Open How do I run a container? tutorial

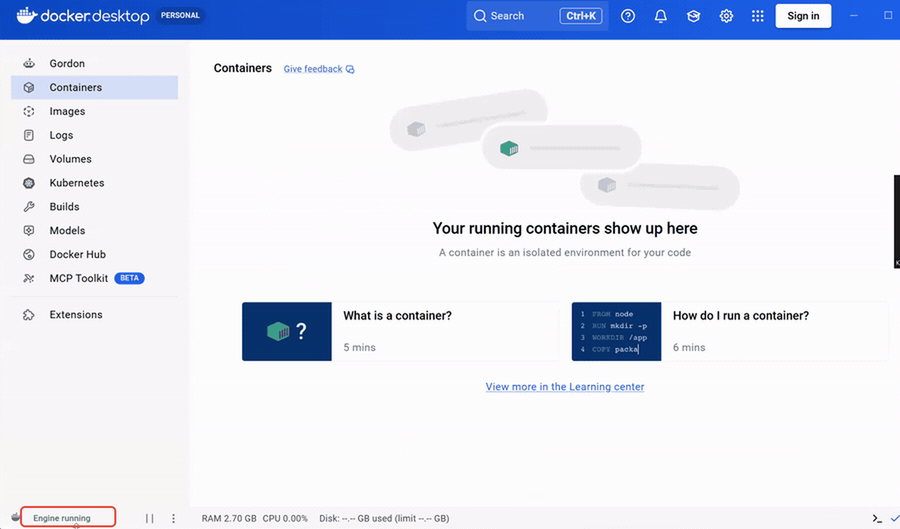coord(730,332)
